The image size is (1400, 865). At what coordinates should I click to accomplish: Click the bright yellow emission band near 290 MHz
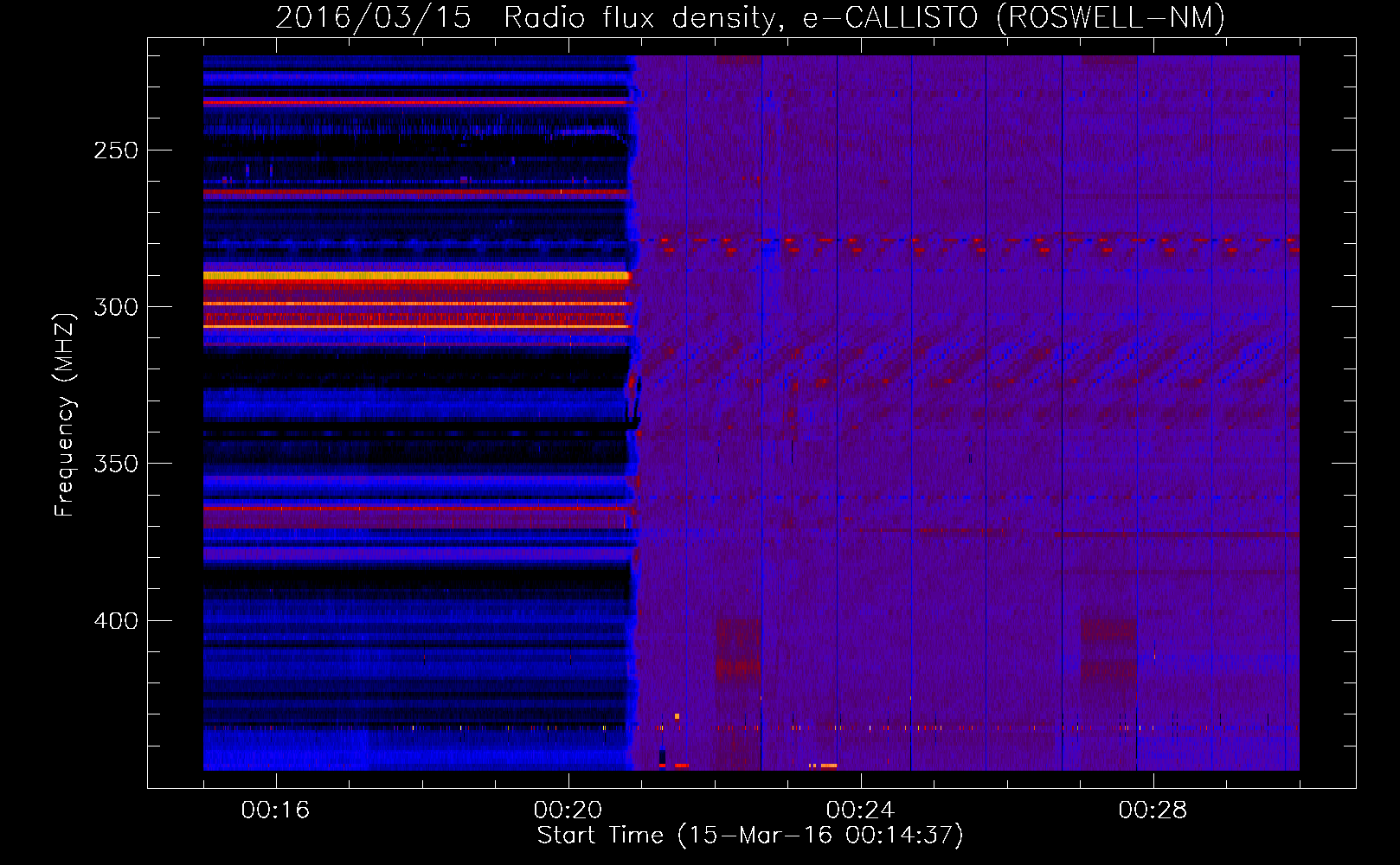point(417,276)
